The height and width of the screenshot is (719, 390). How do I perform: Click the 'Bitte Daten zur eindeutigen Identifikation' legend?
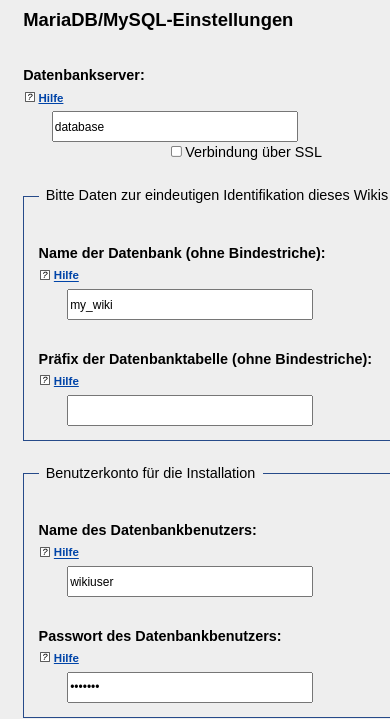pos(218,195)
